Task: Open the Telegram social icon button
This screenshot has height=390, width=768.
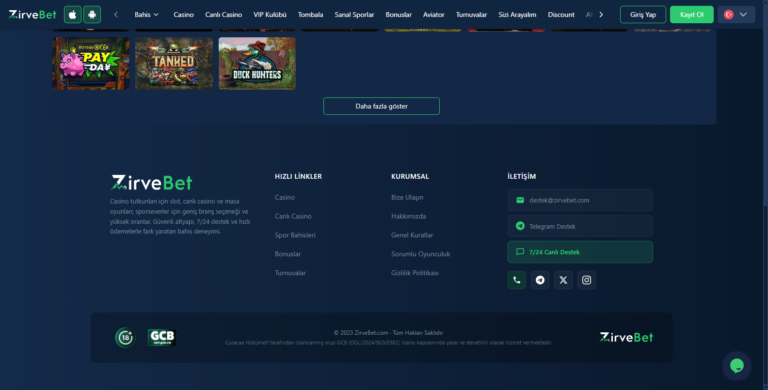Action: (540, 280)
